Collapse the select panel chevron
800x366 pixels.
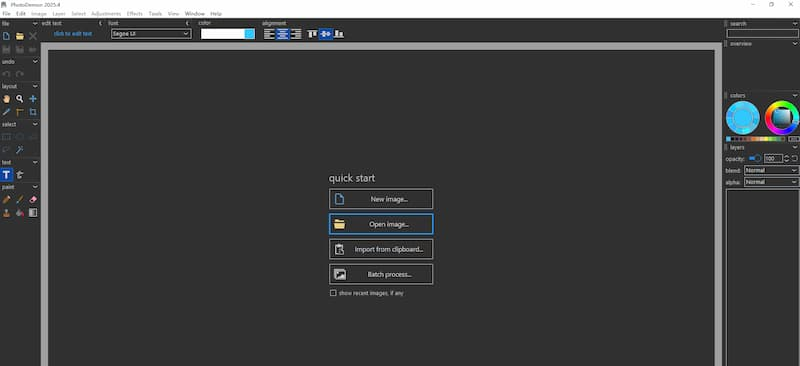(x=35, y=124)
